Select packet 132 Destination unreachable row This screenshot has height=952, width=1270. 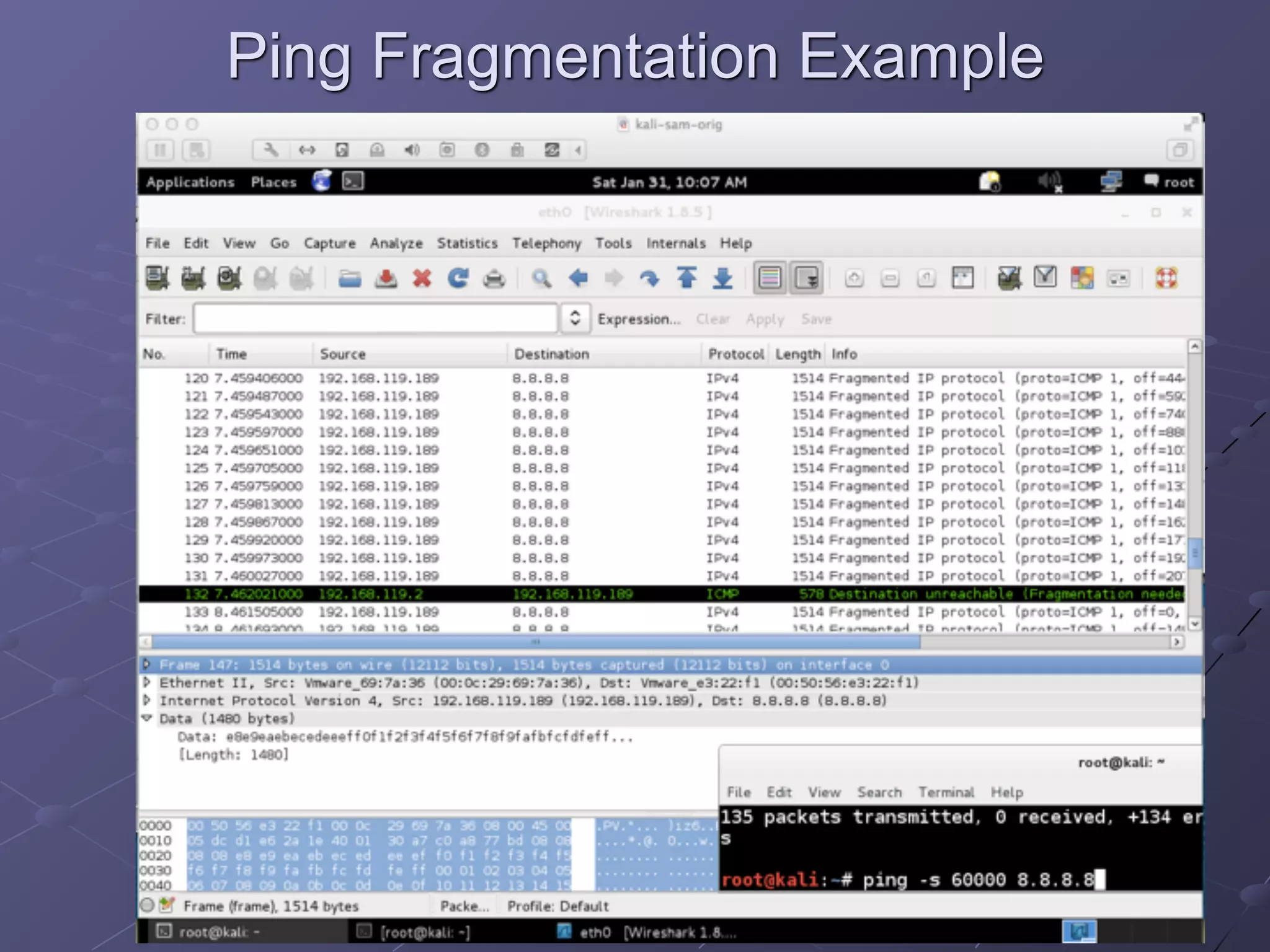662,594
